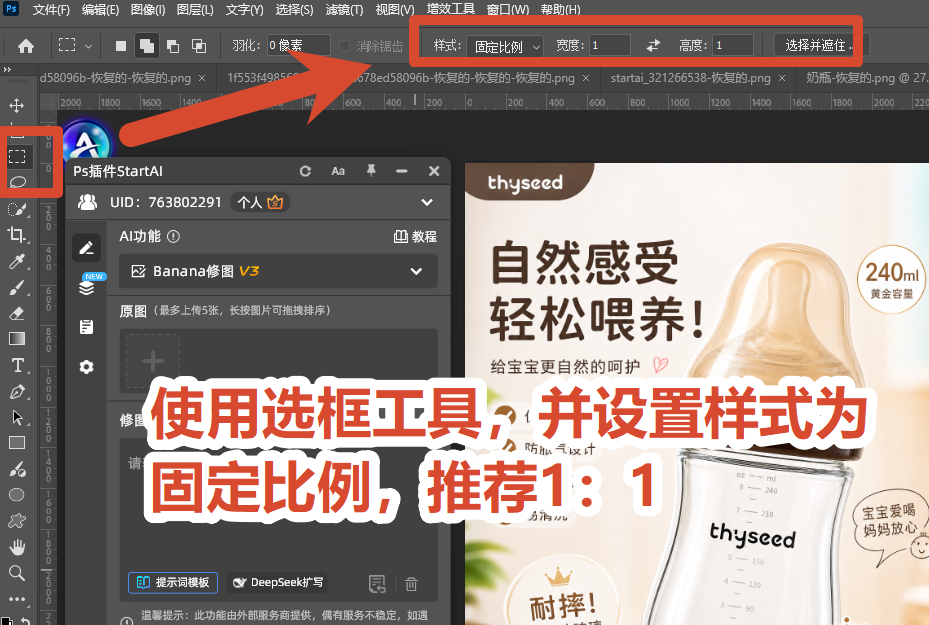
Task: Click the swap width and height arrows
Action: point(653,45)
